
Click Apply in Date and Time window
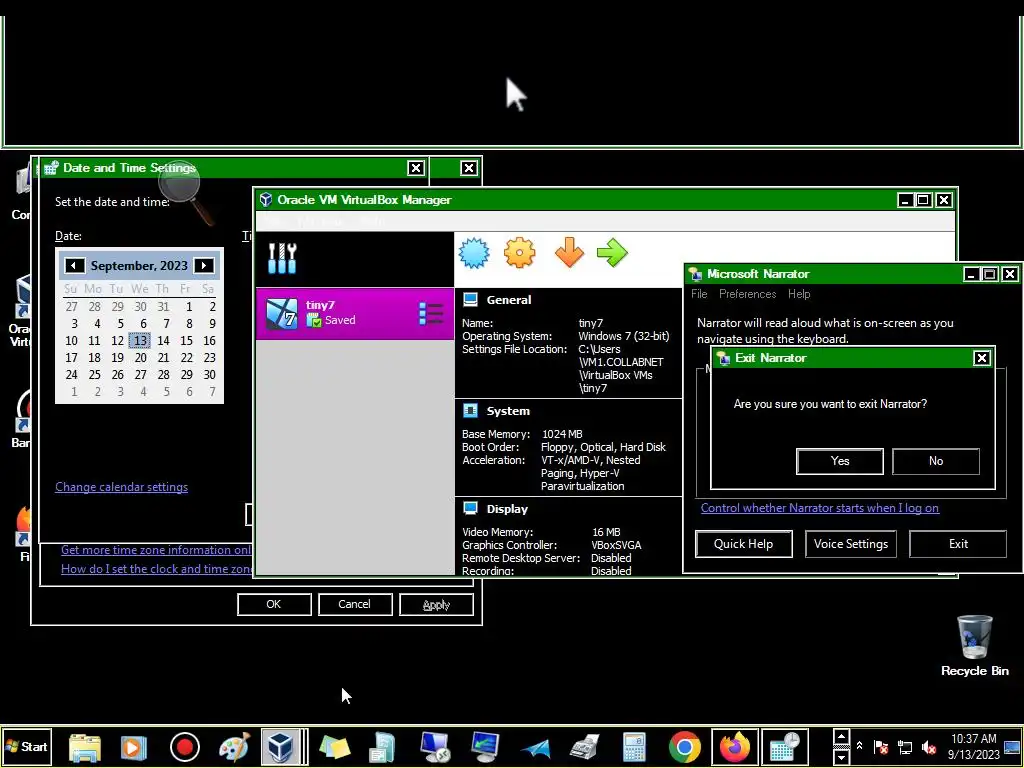coord(436,604)
